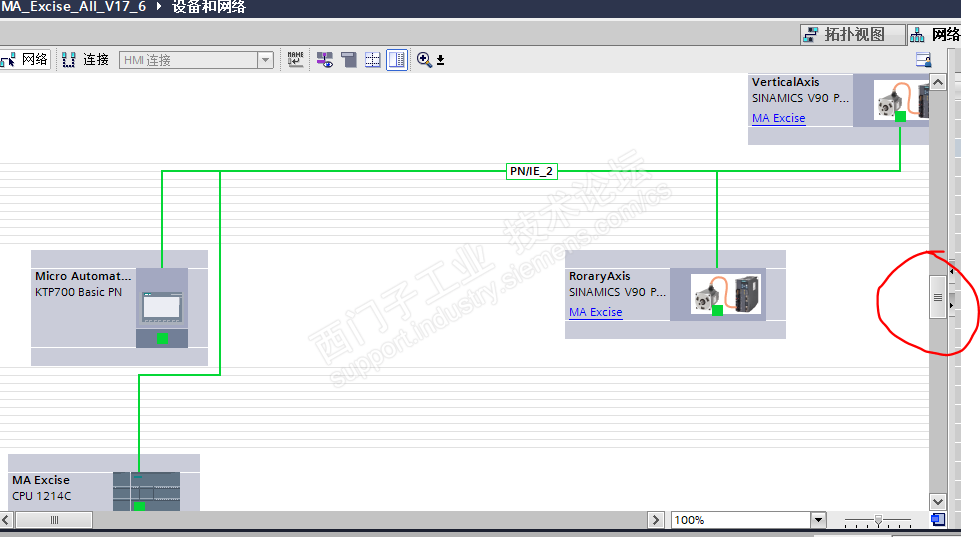Open the zoom percentage dropdown arrow

818,520
